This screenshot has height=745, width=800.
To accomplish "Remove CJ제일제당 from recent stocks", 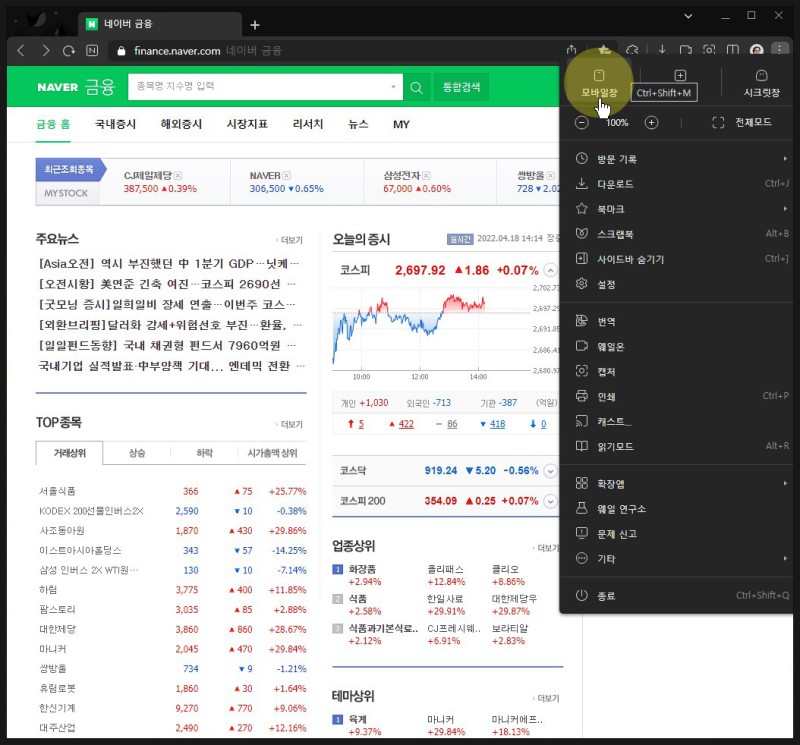I will pos(178,176).
